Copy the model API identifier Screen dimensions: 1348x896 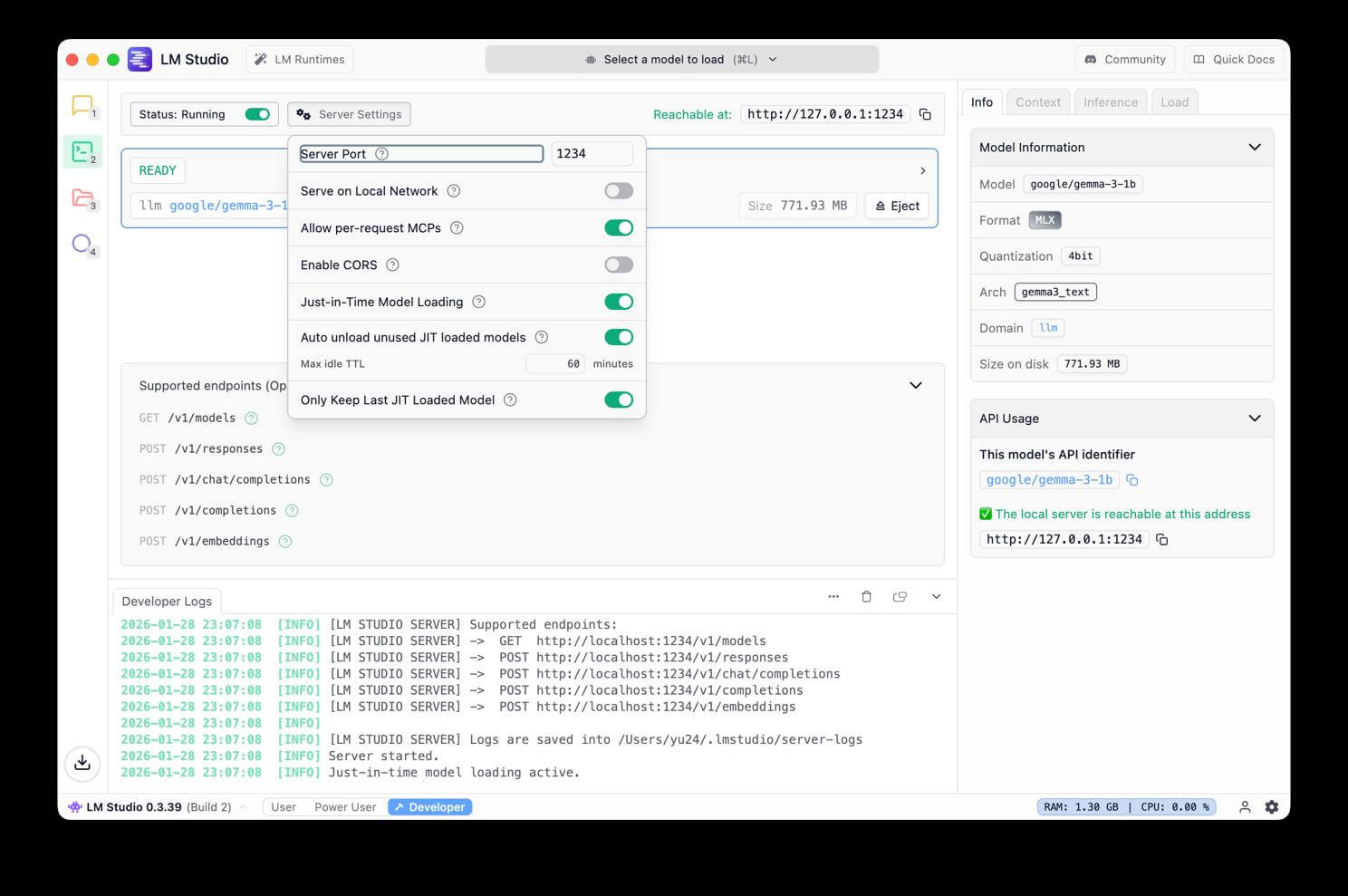1131,480
